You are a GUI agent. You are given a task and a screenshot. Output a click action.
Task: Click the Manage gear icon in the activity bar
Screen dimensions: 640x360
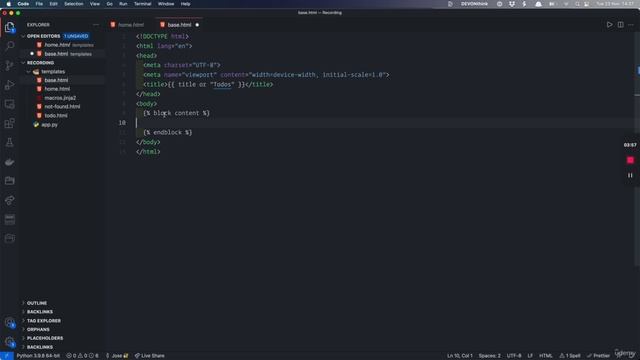[9, 341]
